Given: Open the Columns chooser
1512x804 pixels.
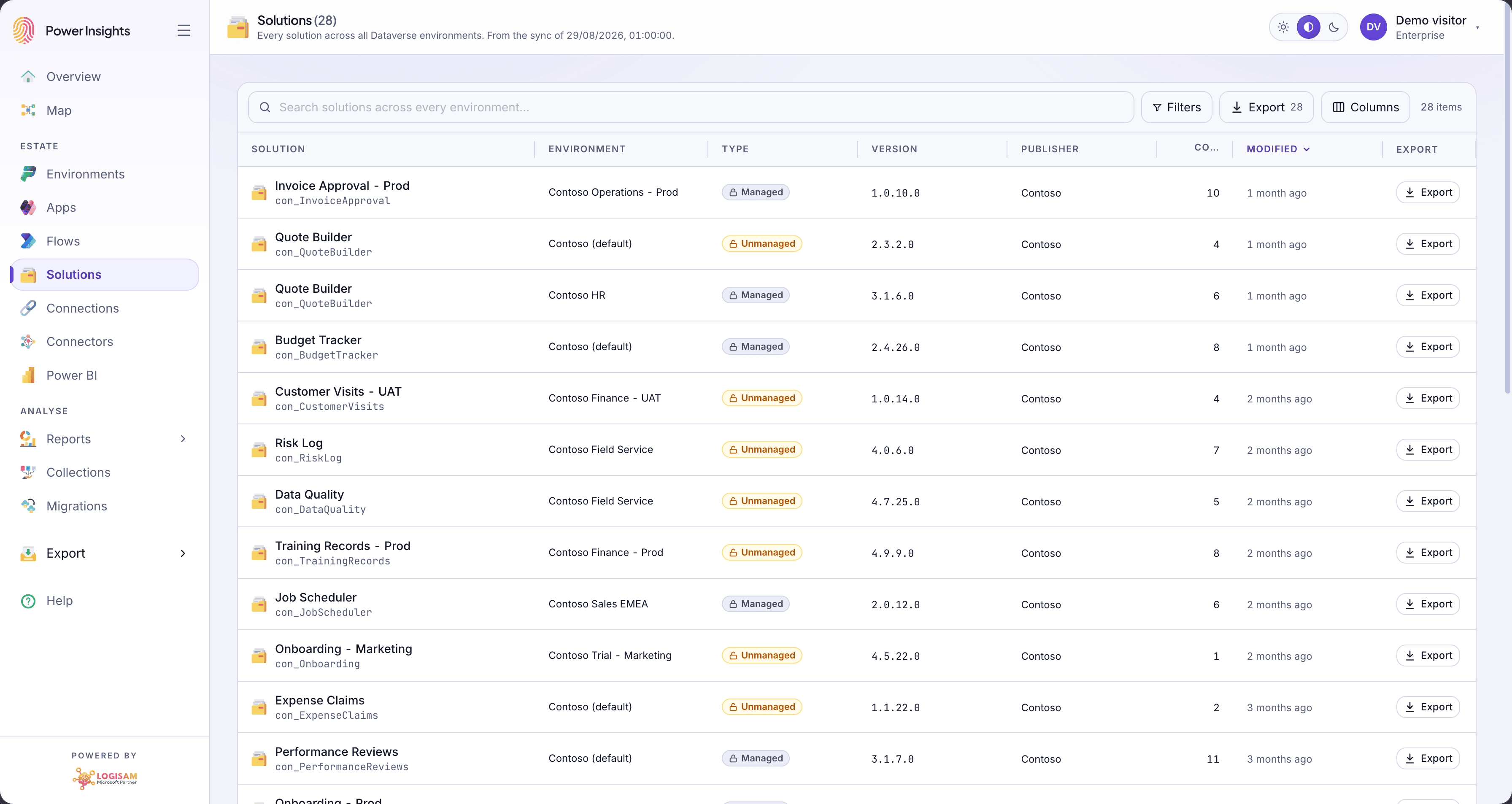Looking at the screenshot, I should 1365,108.
